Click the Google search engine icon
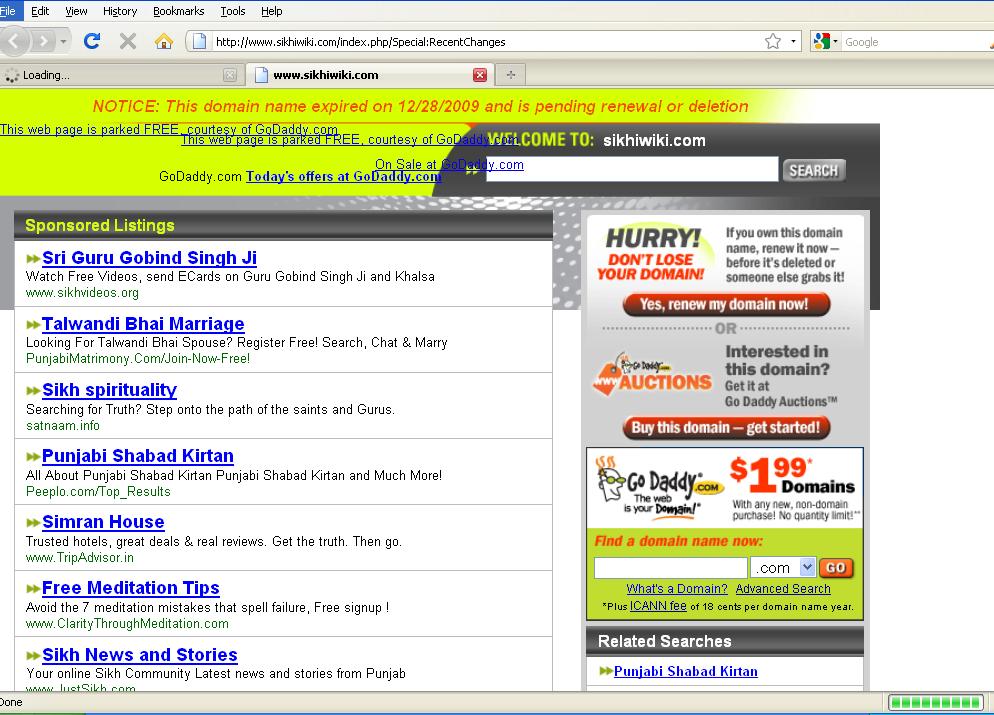Screen dimensions: 994x715 click(x=822, y=42)
